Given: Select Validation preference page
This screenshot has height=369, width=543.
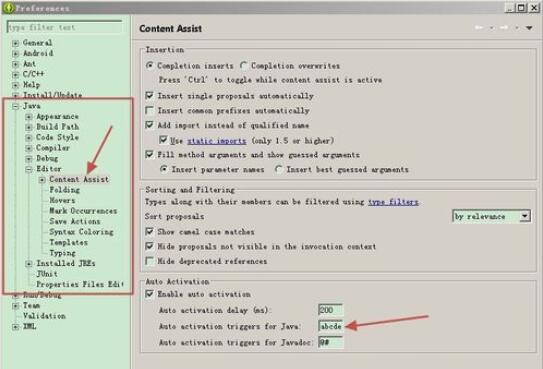Looking at the screenshot, I should [x=44, y=316].
